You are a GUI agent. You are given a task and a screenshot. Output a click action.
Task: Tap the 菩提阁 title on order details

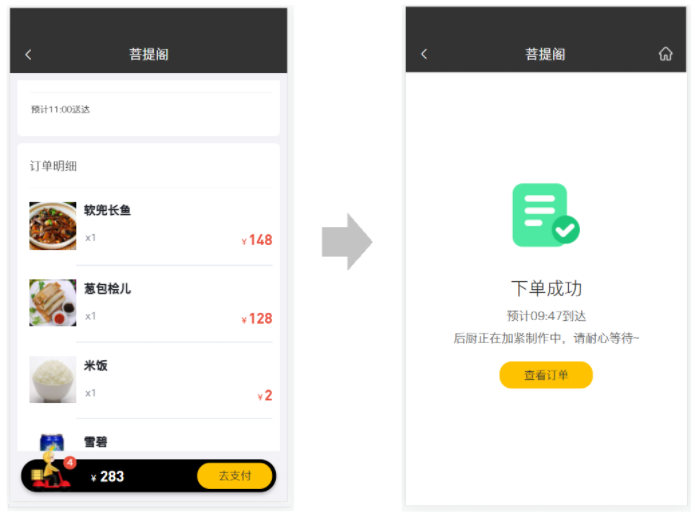[148, 54]
